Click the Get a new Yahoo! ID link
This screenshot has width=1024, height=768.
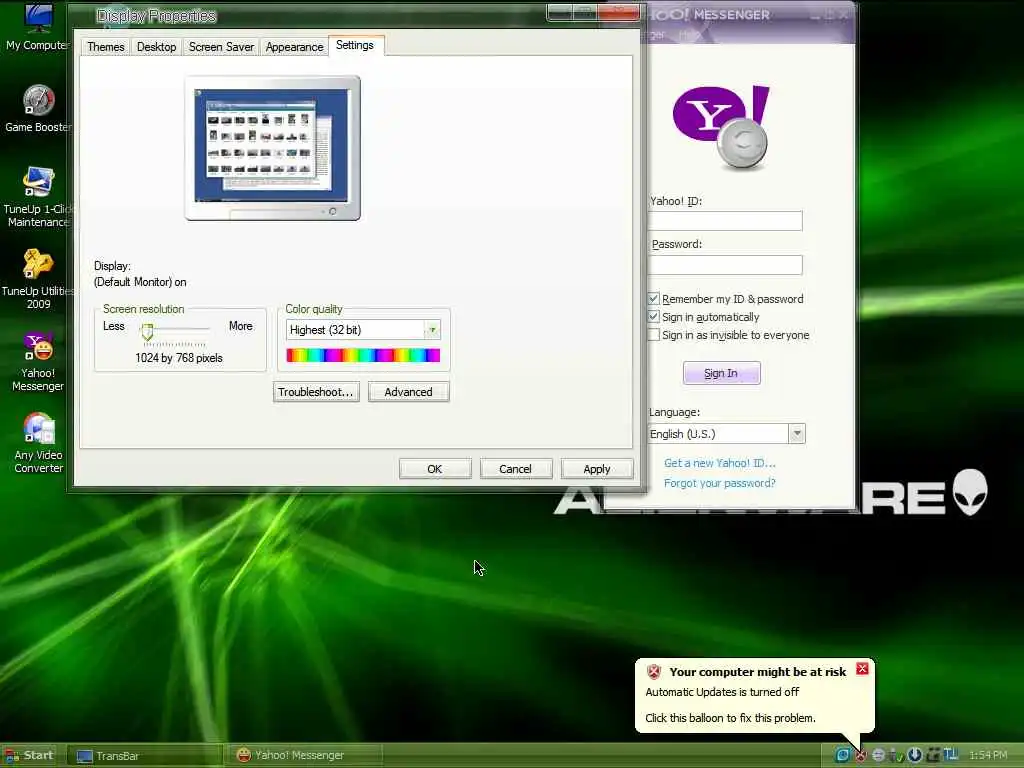click(x=720, y=463)
